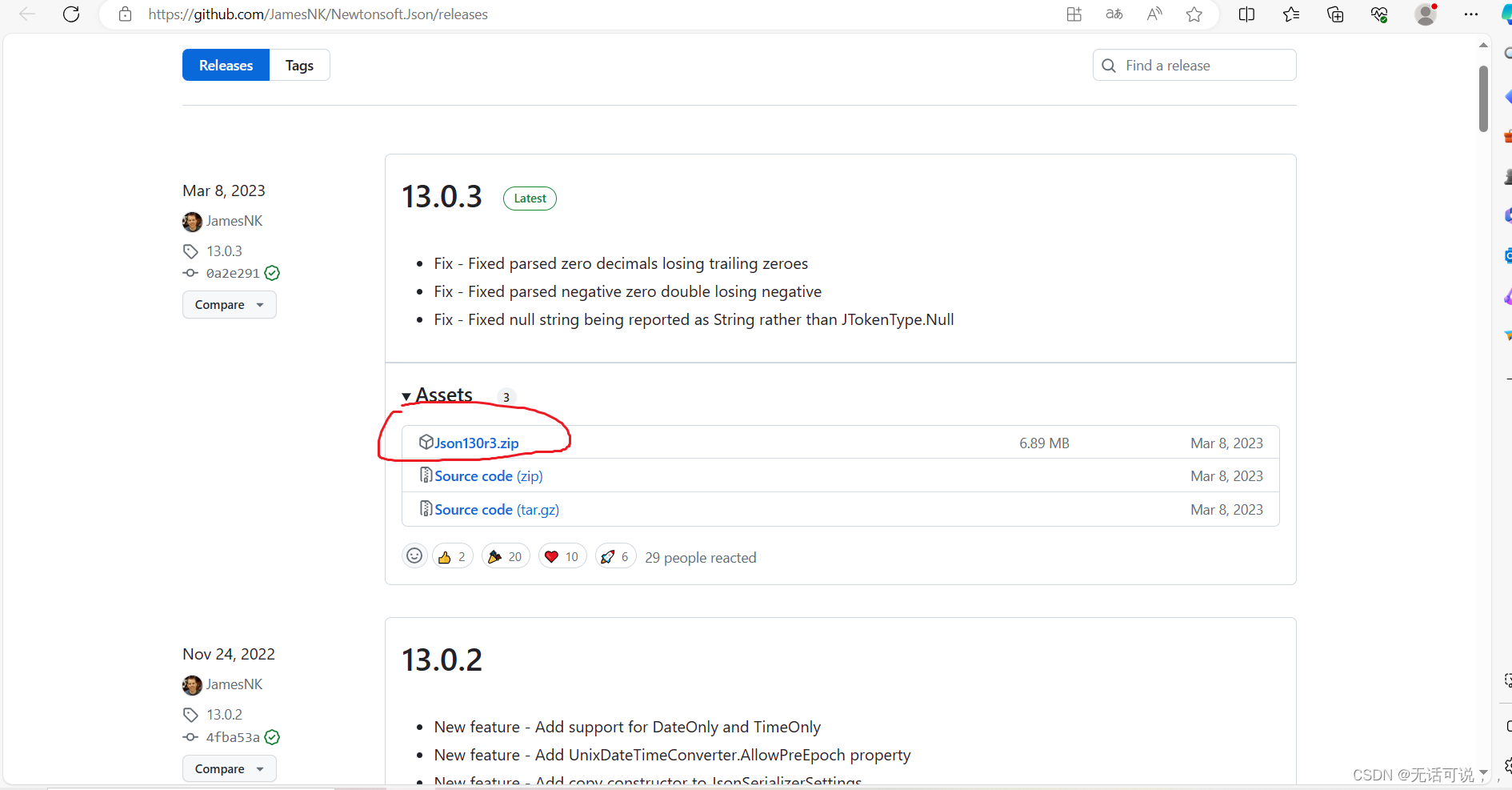Image resolution: width=1512 pixels, height=790 pixels.
Task: Click the tag icon next to 13.0.2
Action: [x=190, y=715]
